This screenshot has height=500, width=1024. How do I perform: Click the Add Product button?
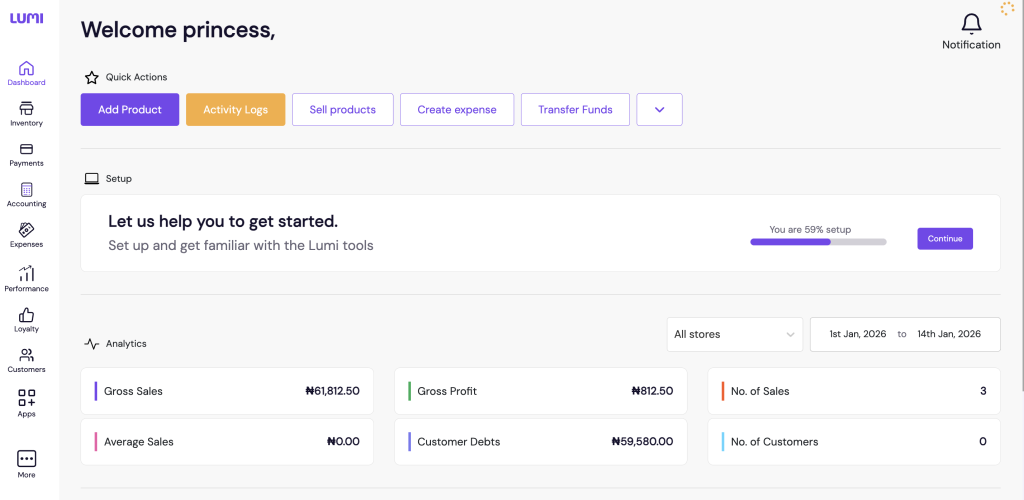pyautogui.click(x=130, y=110)
